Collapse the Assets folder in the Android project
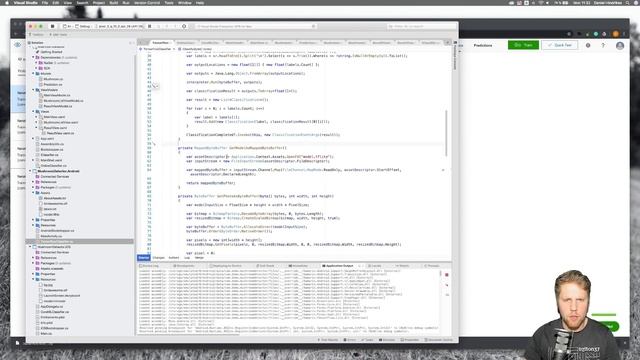Image resolution: width=640 pixels, height=360 pixels. coord(33,193)
